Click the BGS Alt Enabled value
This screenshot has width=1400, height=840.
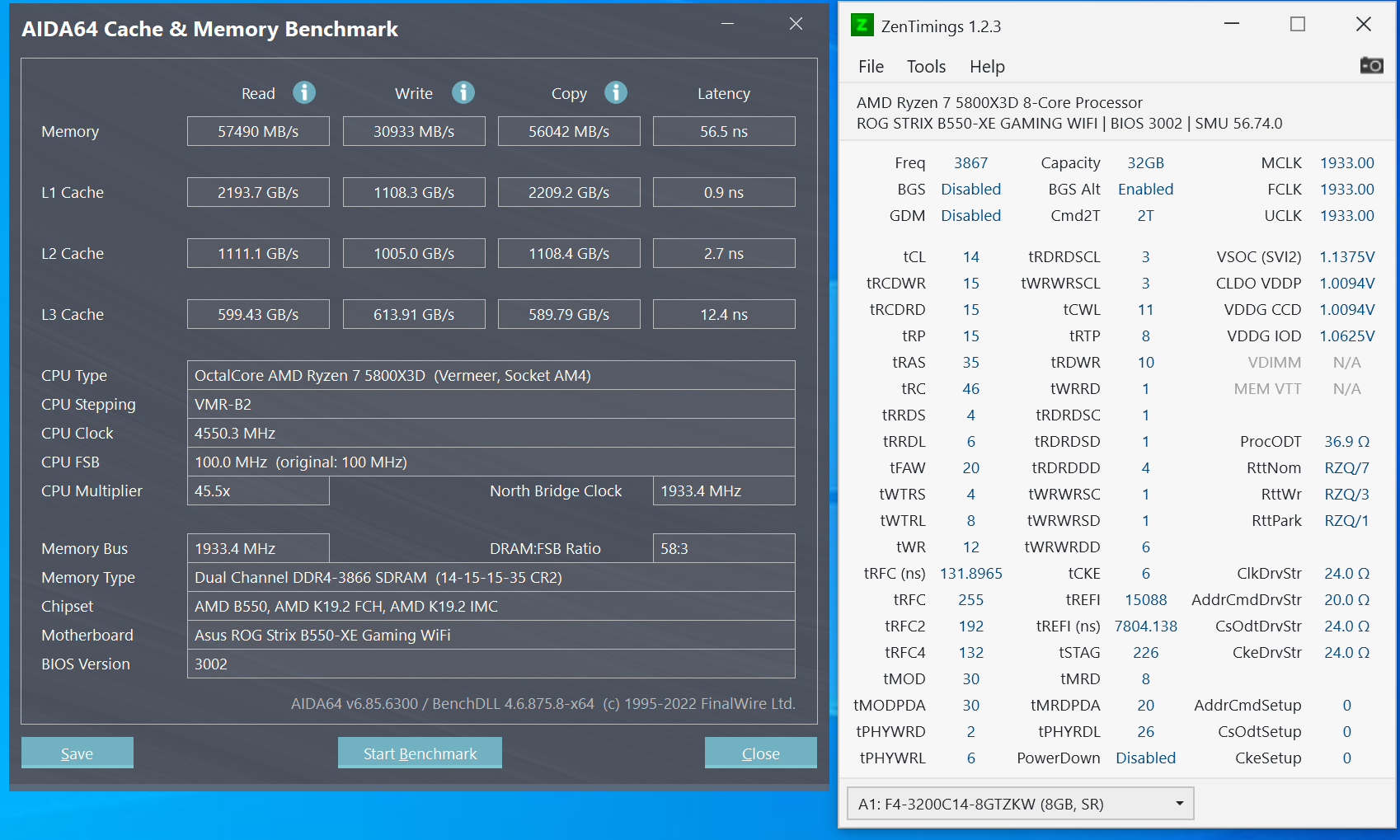1146,190
